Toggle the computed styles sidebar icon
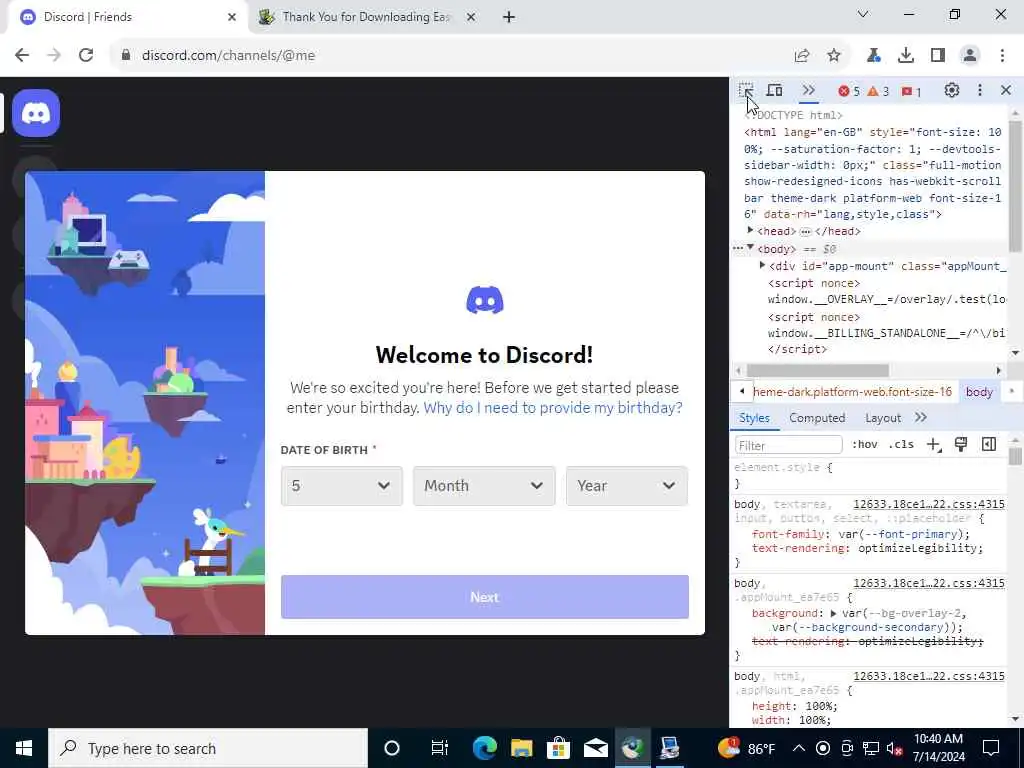 tap(989, 445)
